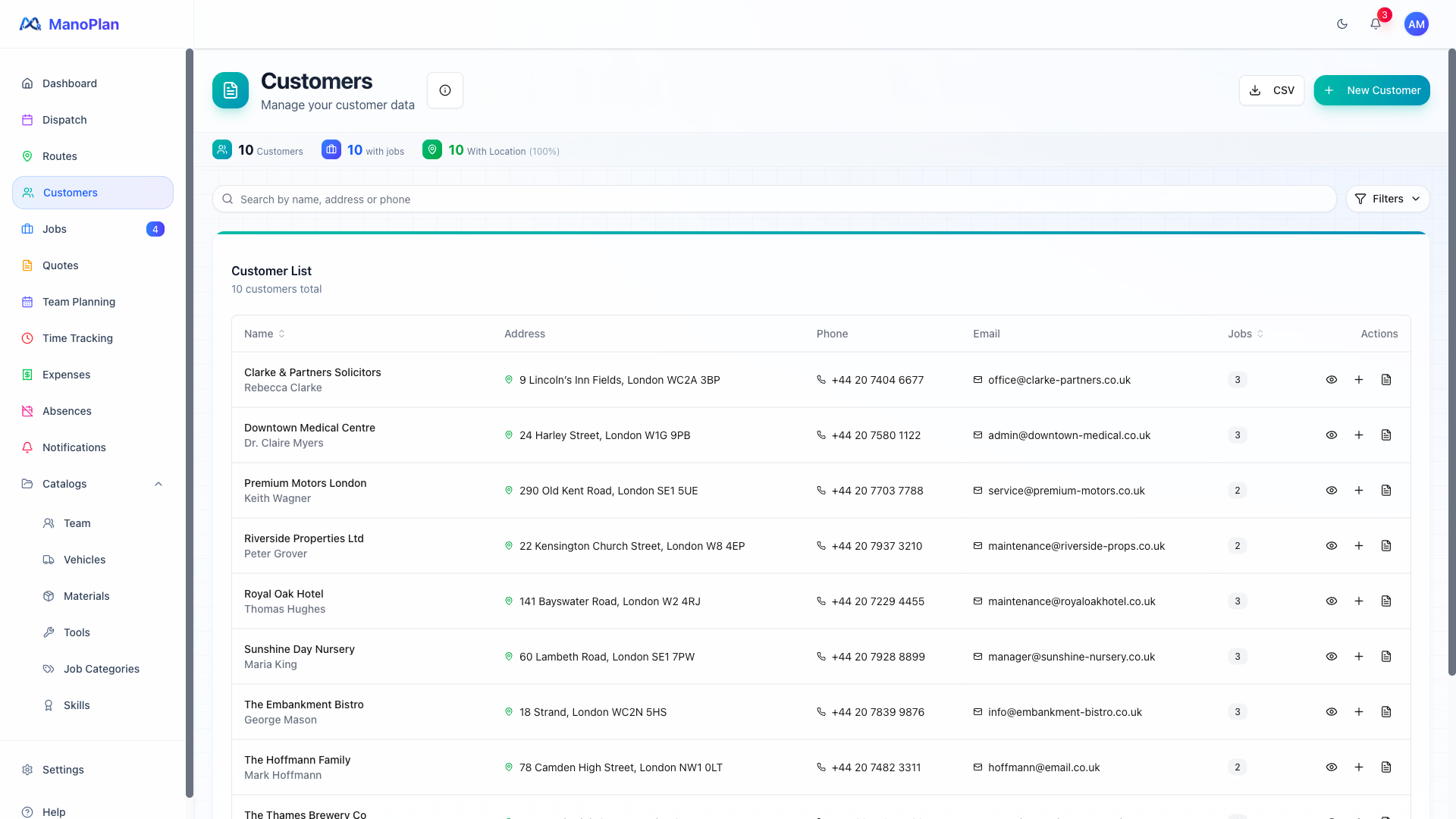
Task: Click the ManoPlan logo
Action: (69, 24)
